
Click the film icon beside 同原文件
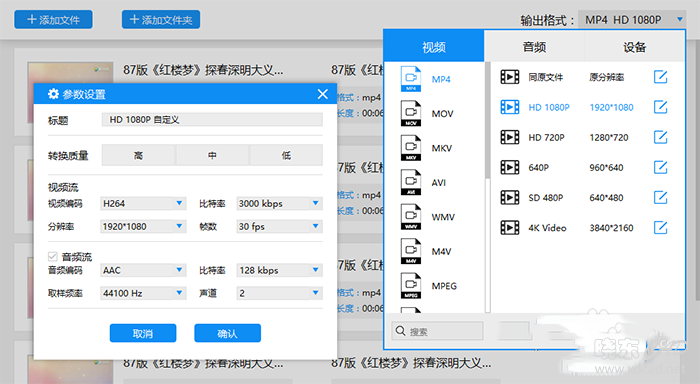pos(510,77)
